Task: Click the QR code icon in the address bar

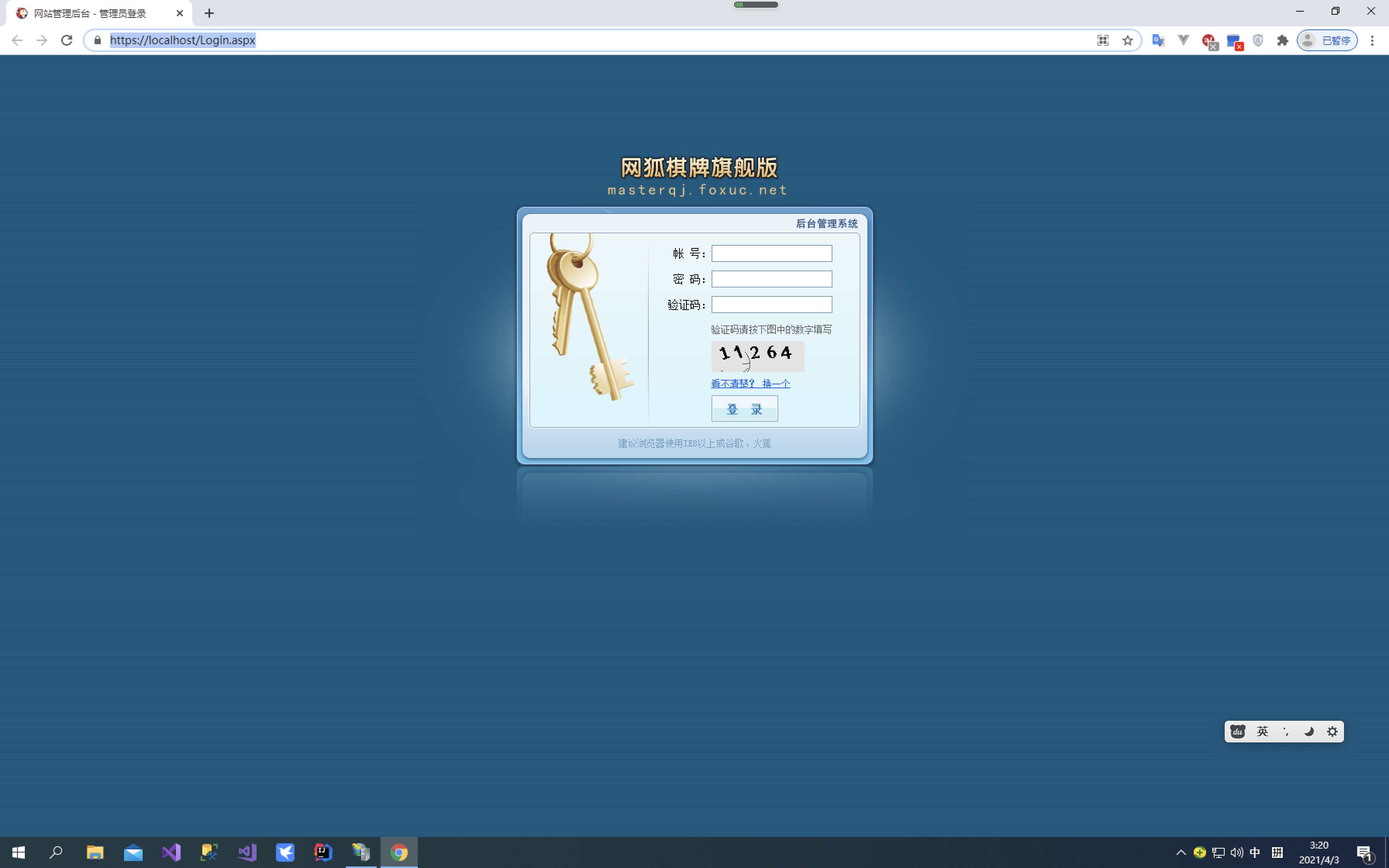Action: [1103, 40]
